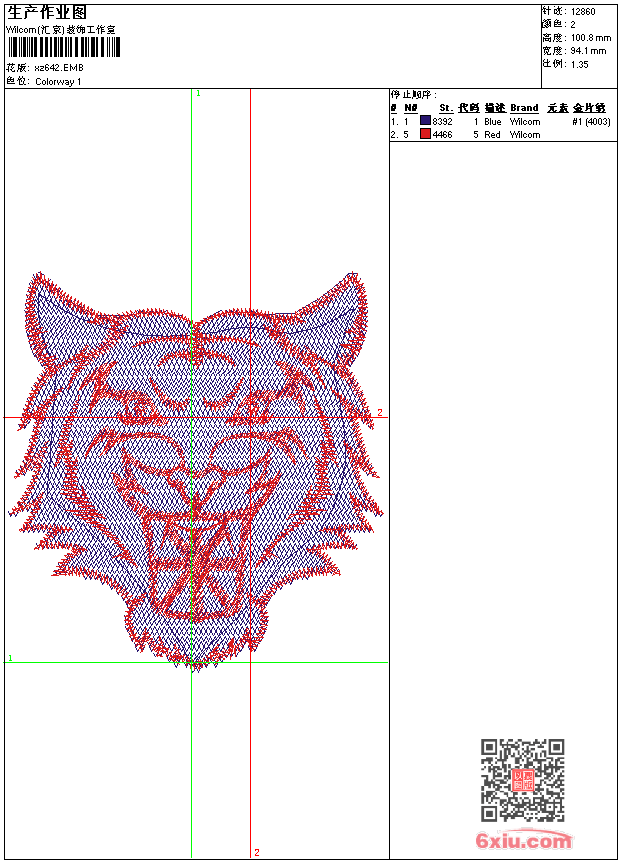Click the red thread color swatch
The width and height of the screenshot is (620, 860).
(425, 134)
